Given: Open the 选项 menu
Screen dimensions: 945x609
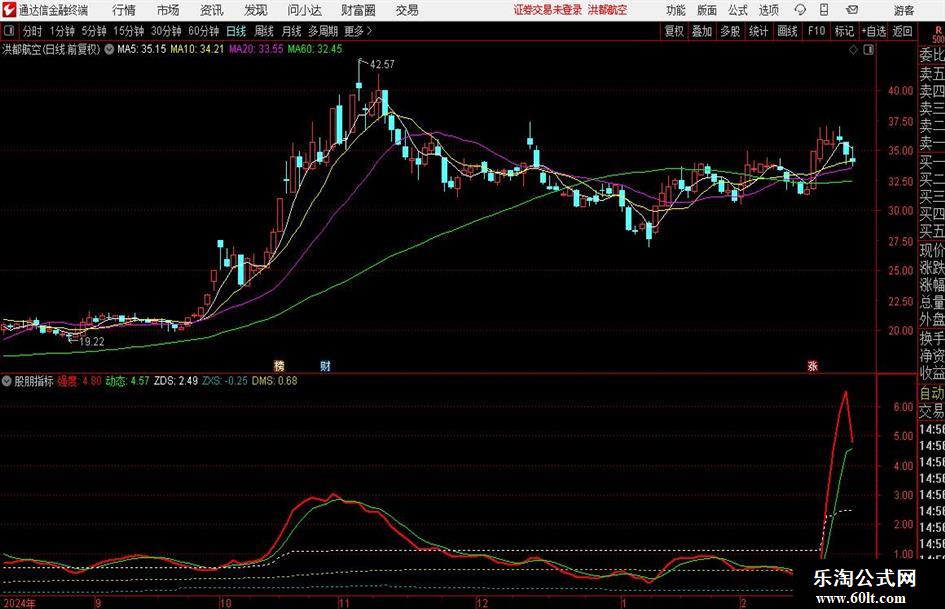Looking at the screenshot, I should point(768,10).
